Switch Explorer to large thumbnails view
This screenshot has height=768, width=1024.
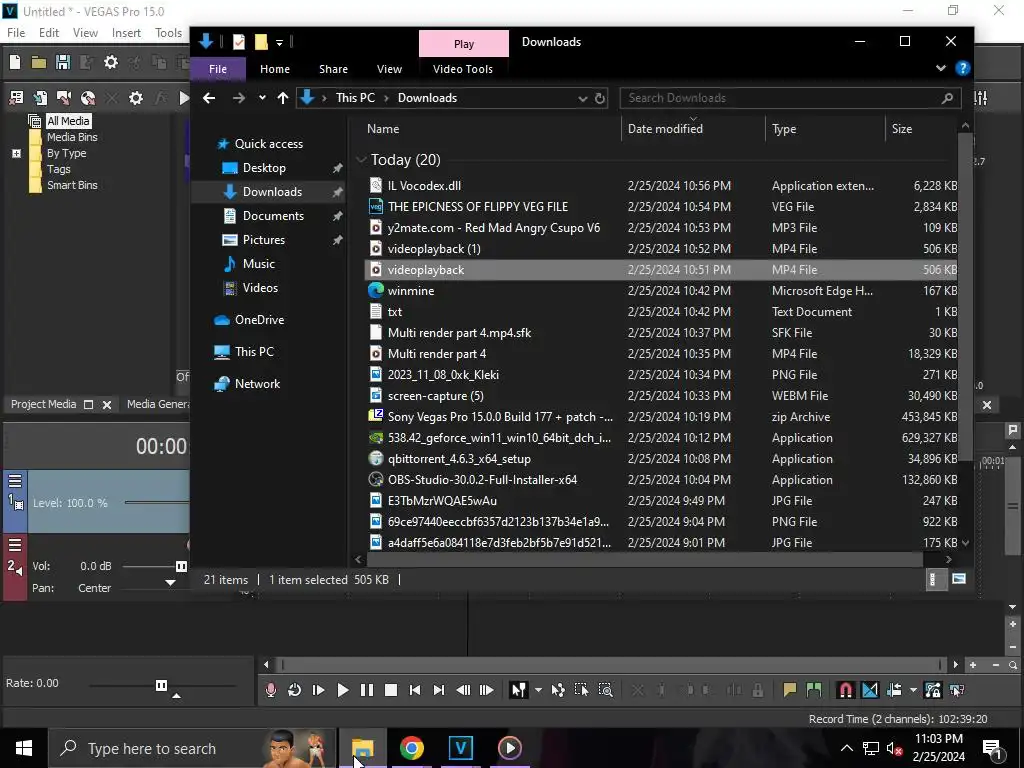click(x=958, y=579)
